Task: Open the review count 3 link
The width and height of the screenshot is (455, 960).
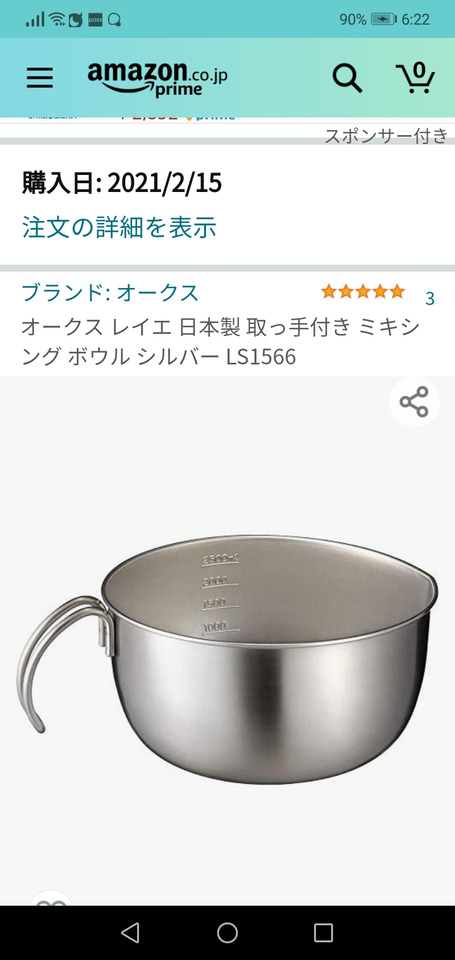Action: click(x=430, y=298)
